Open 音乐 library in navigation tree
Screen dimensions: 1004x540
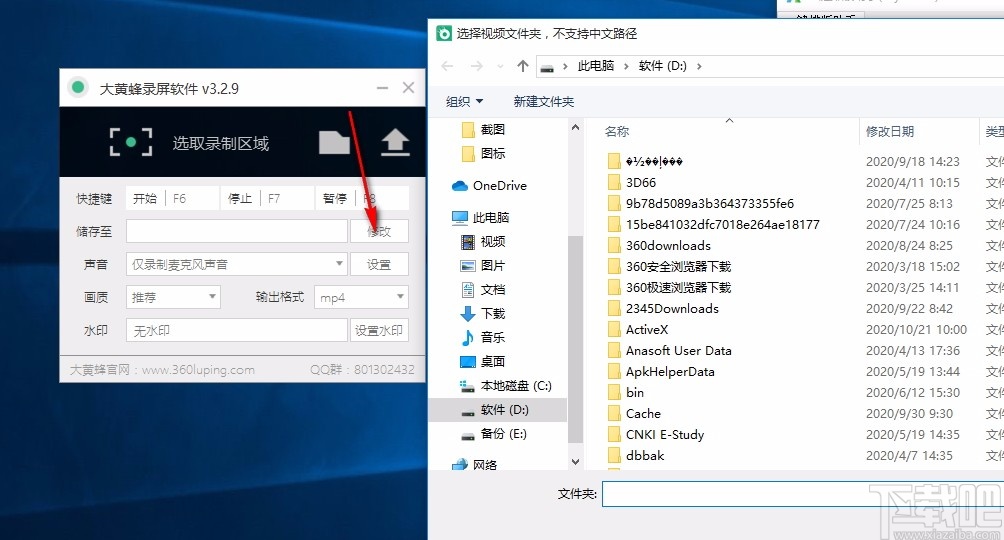point(483,337)
